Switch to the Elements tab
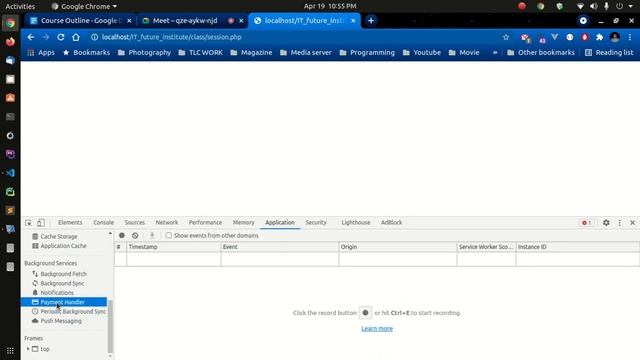Screen dimensions: 640x360 coord(70,222)
